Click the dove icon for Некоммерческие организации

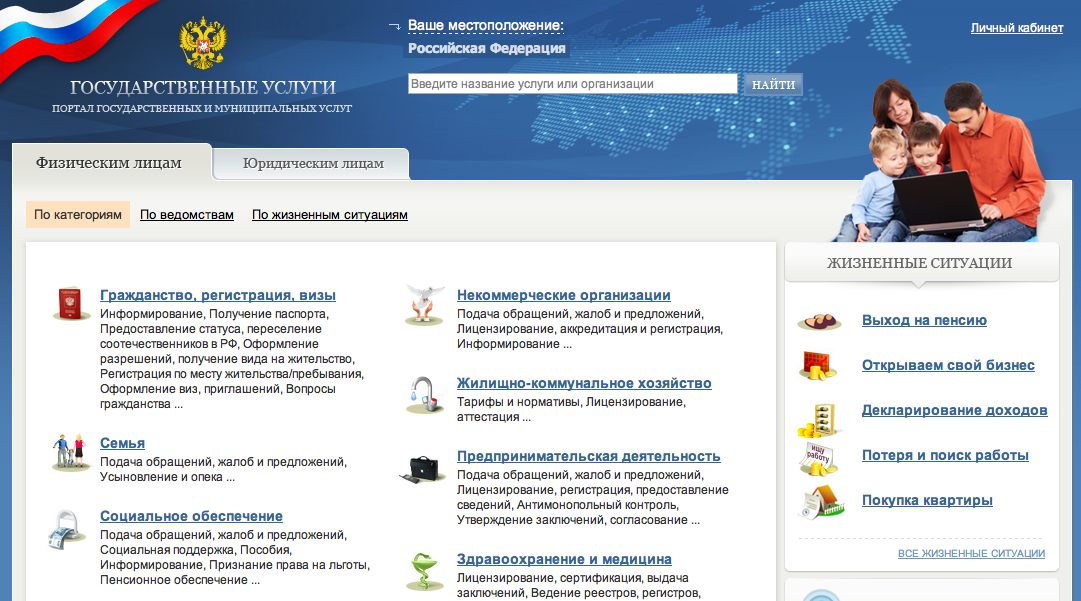point(425,303)
